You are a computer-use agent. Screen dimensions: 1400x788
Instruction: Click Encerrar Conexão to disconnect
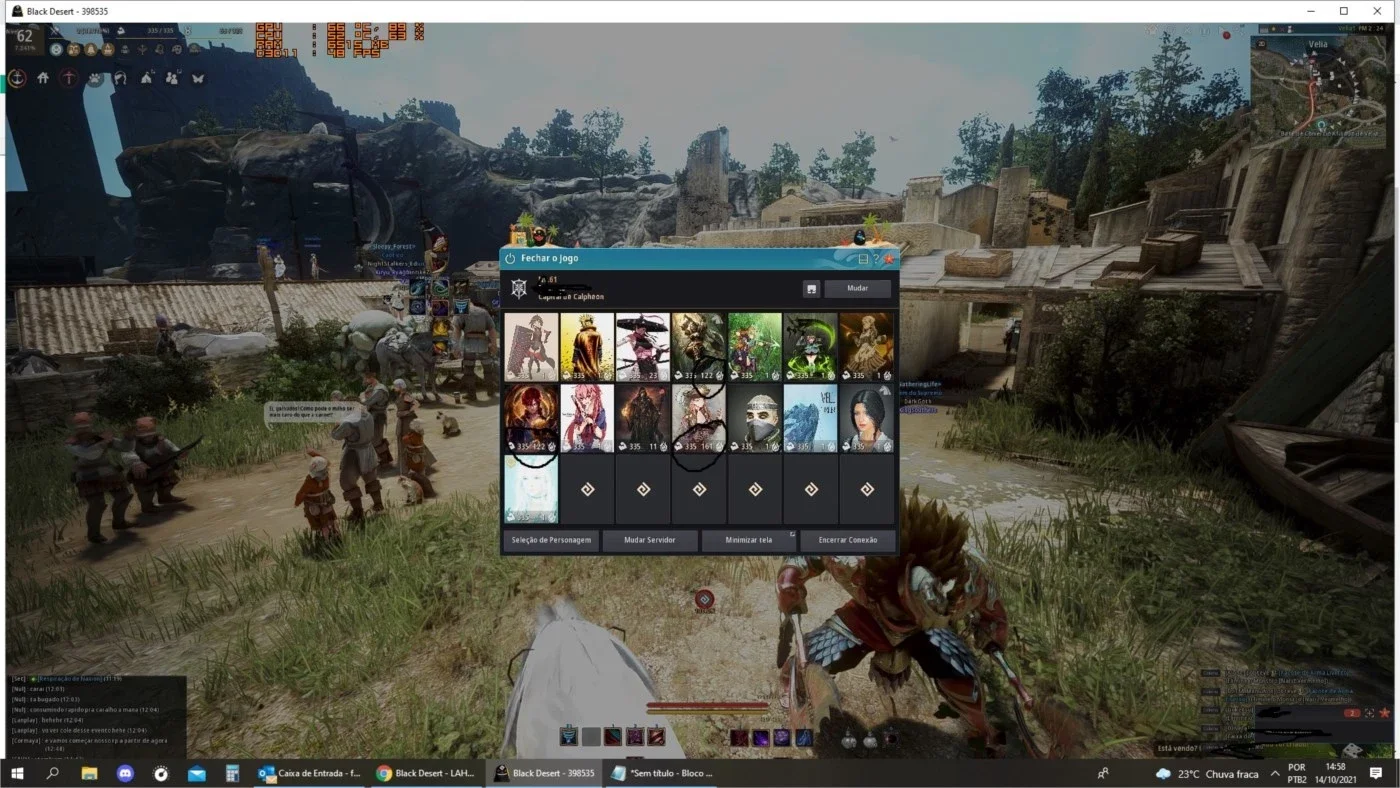coord(848,540)
